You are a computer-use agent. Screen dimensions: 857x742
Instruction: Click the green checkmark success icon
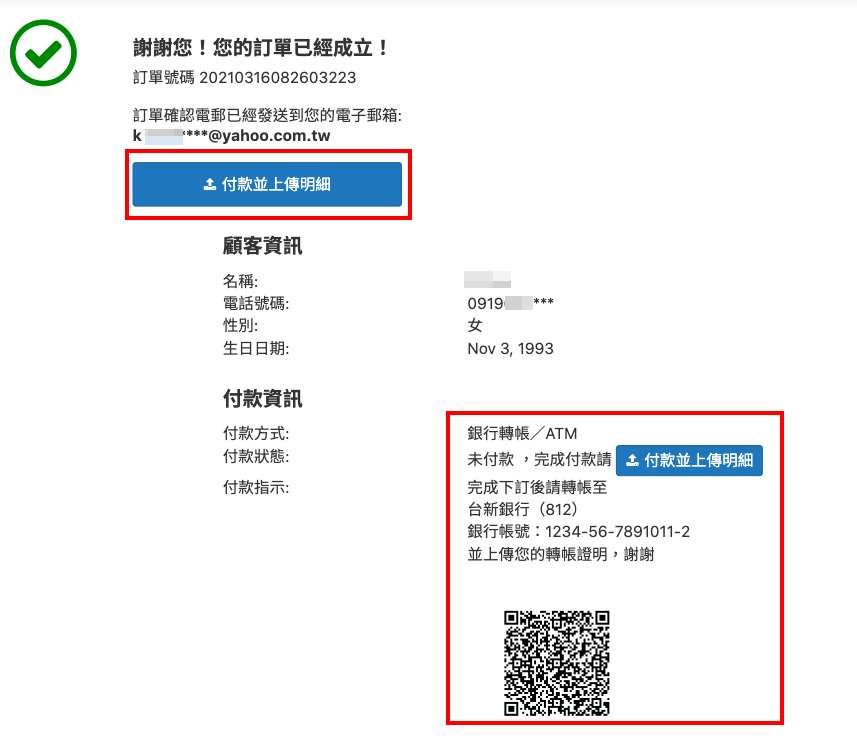43,53
